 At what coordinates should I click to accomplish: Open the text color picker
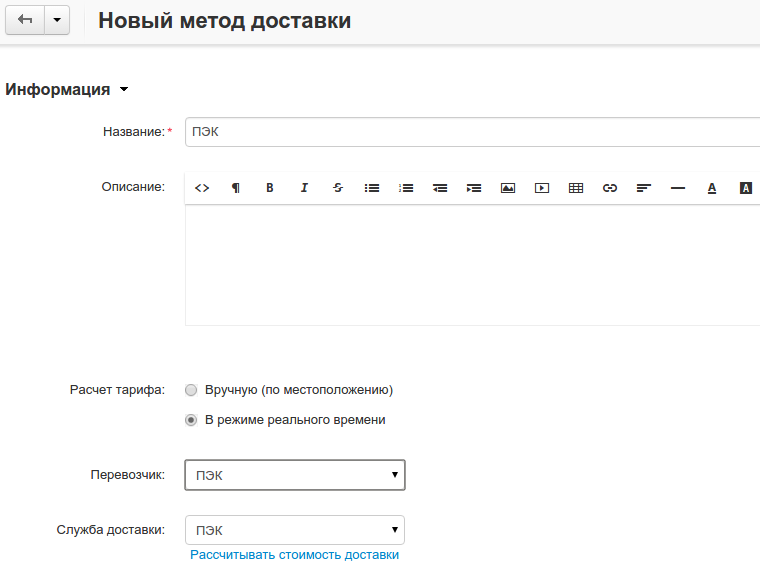coord(712,188)
